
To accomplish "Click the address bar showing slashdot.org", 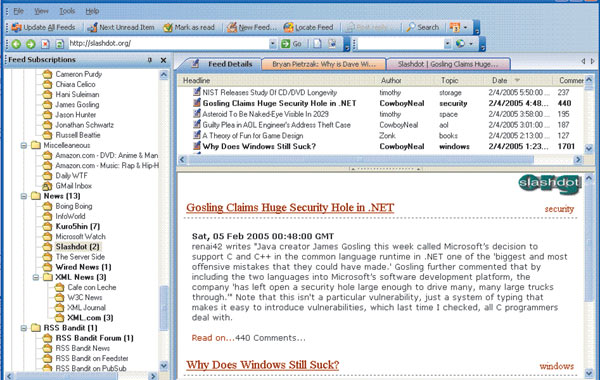I will pyautogui.click(x=168, y=44).
